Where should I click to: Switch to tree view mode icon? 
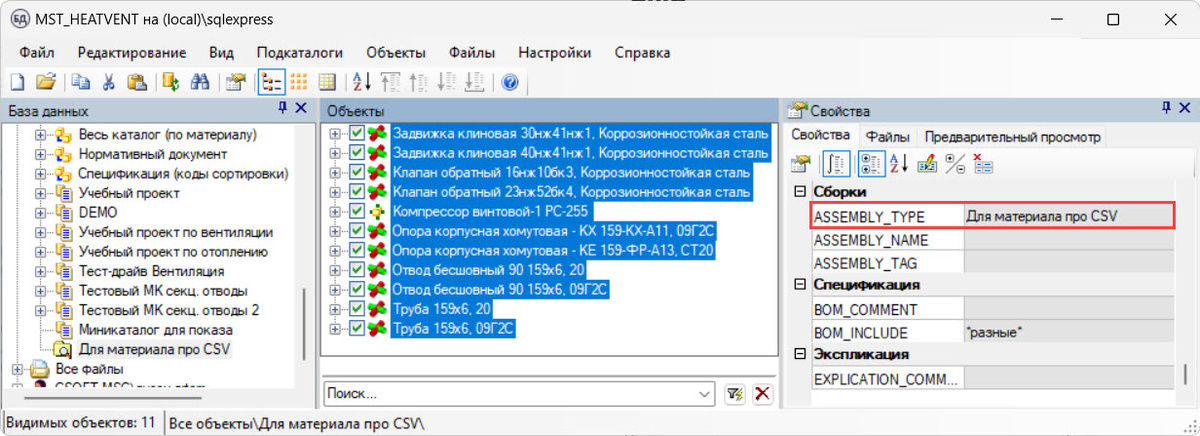coord(270,83)
